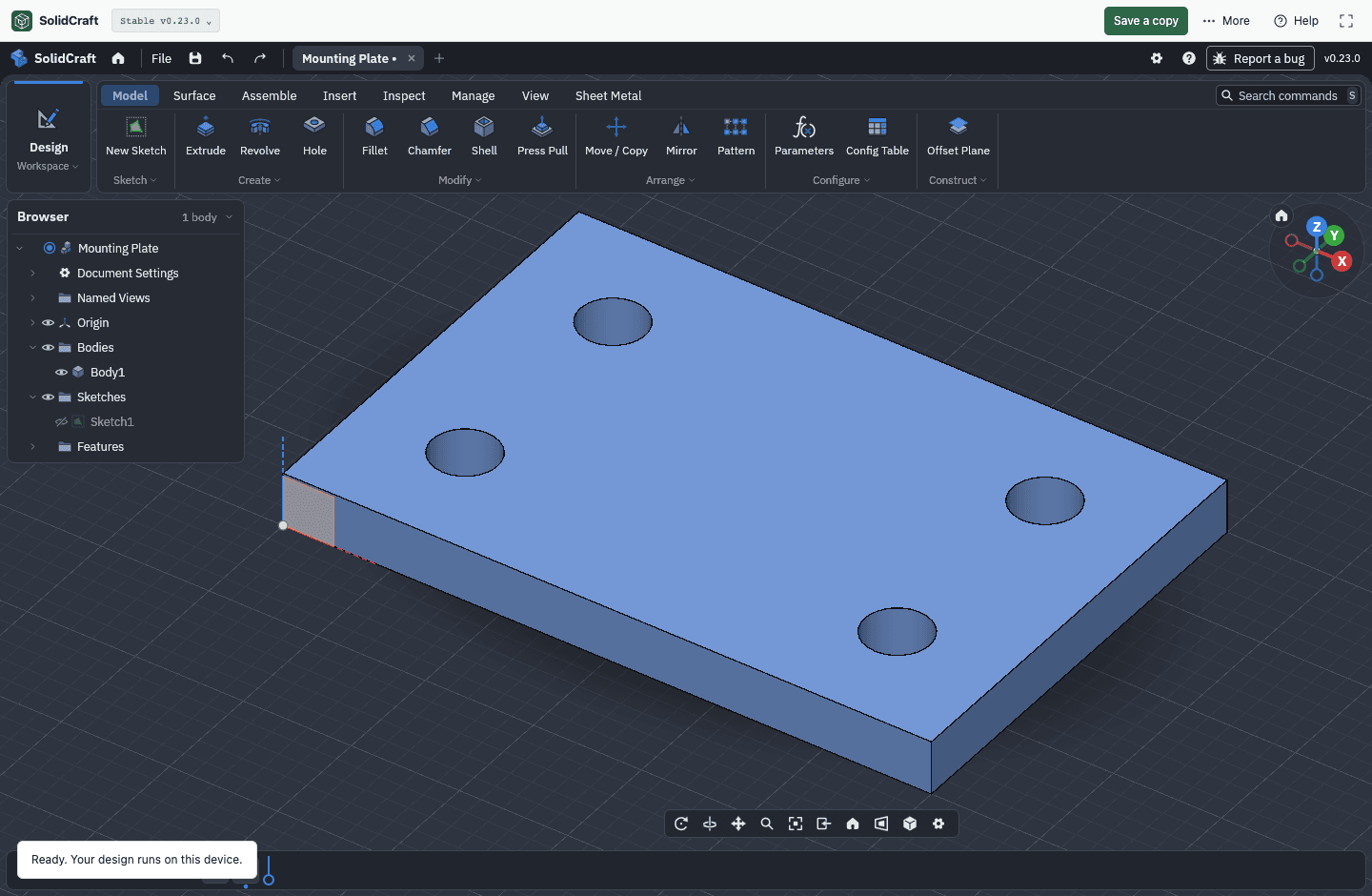Screen dimensions: 1372x896
Task: Apply the Fillet tool
Action: pyautogui.click(x=374, y=136)
